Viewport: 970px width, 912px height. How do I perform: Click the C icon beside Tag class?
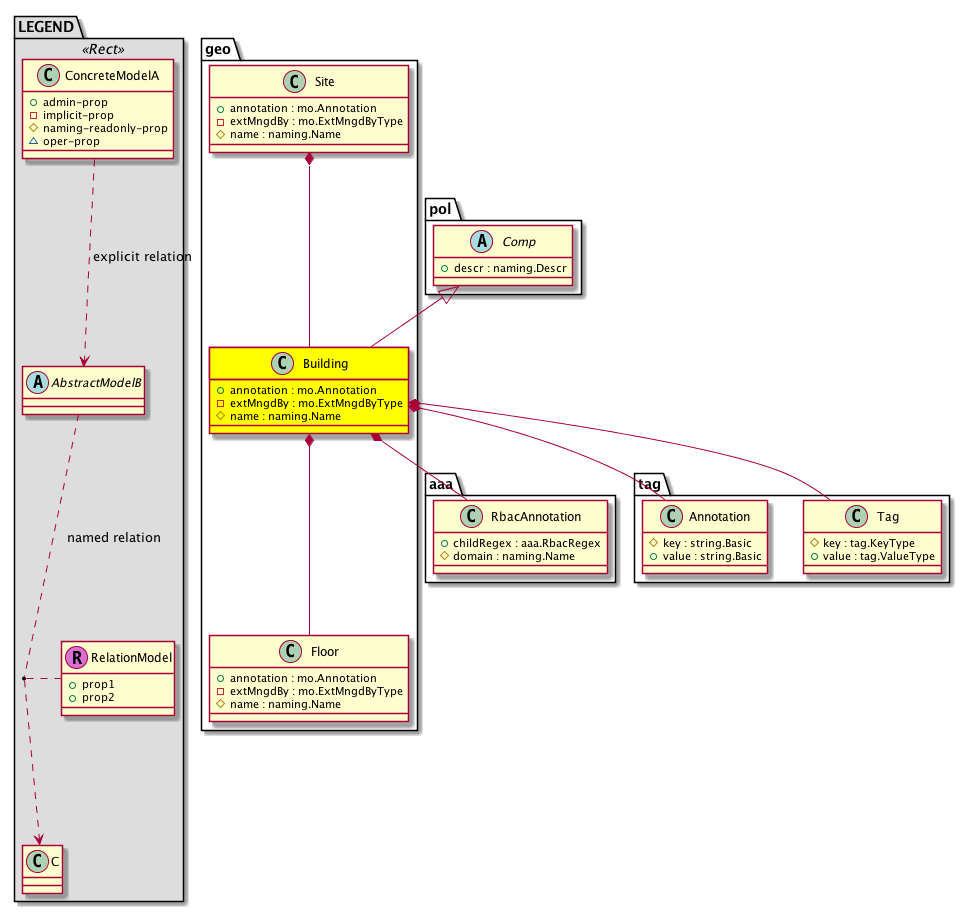(858, 517)
